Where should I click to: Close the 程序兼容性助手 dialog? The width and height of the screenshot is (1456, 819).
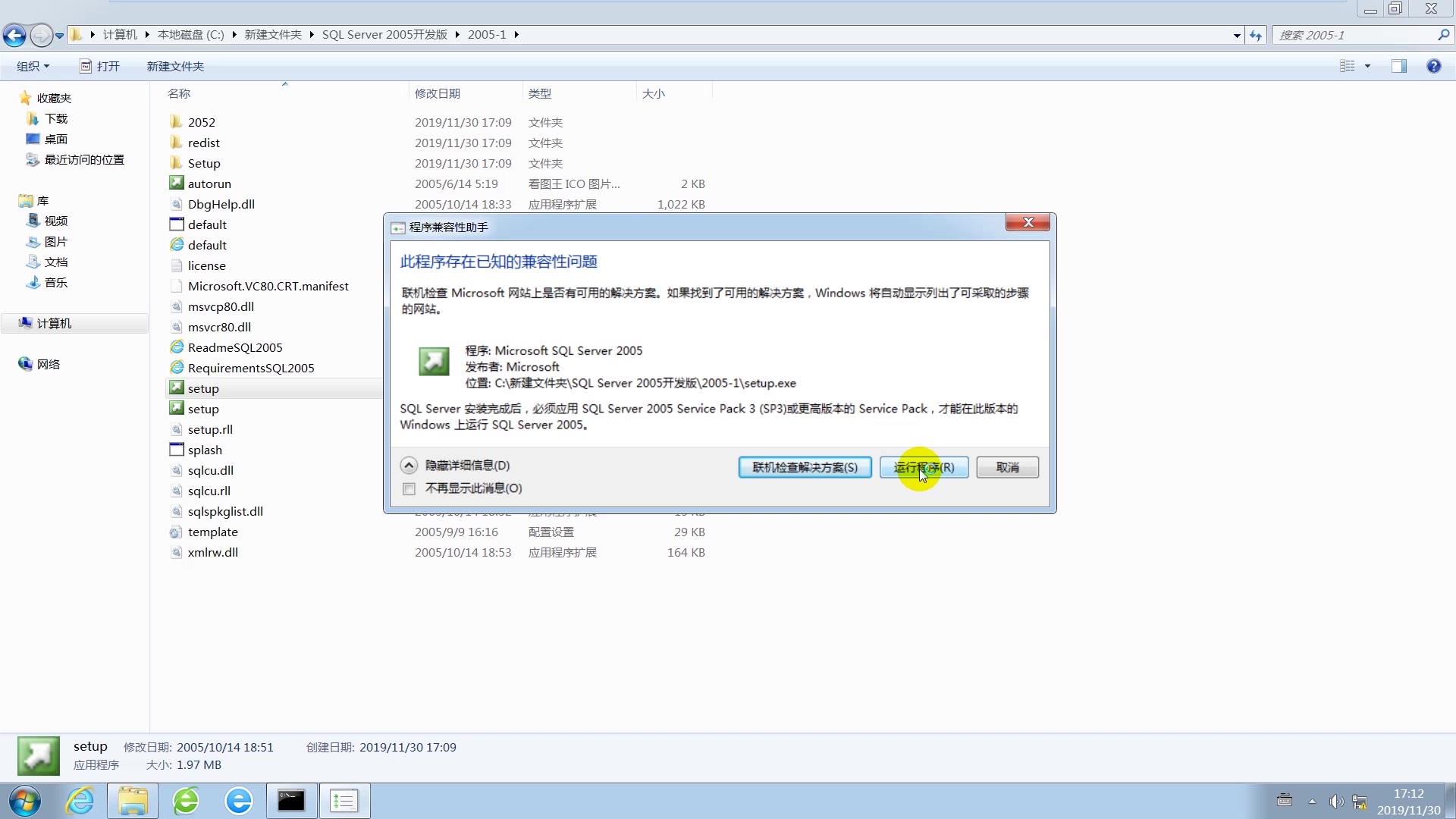pyautogui.click(x=1028, y=222)
